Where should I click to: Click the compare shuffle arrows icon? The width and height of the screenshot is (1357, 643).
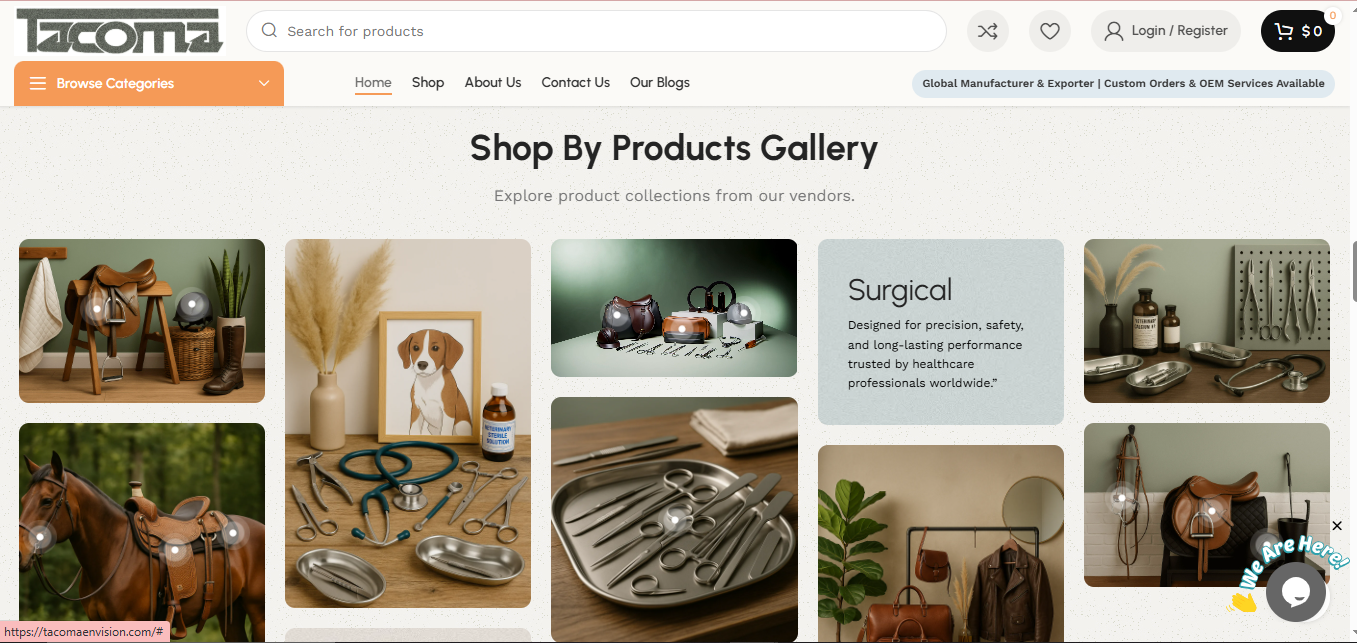pyautogui.click(x=987, y=31)
